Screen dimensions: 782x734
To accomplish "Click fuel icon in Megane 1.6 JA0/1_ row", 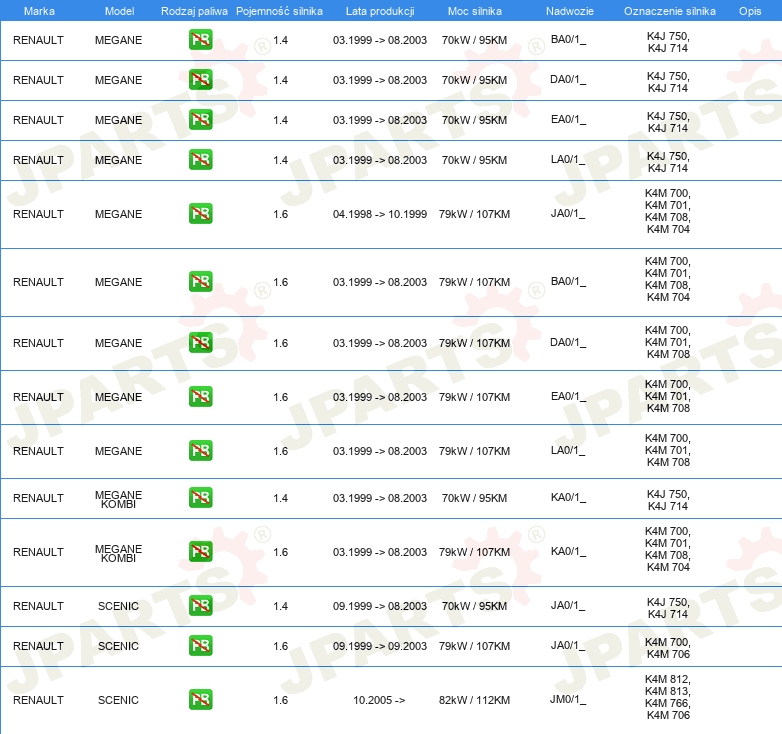I will pyautogui.click(x=200, y=213).
